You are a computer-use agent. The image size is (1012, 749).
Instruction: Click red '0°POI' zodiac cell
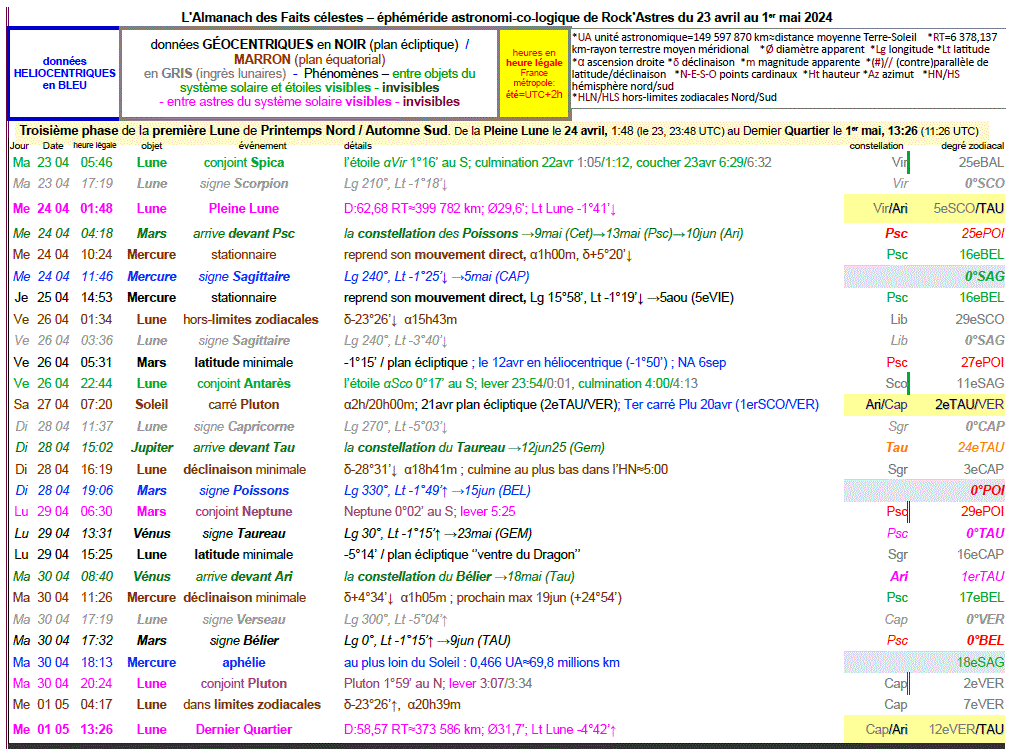987,490
